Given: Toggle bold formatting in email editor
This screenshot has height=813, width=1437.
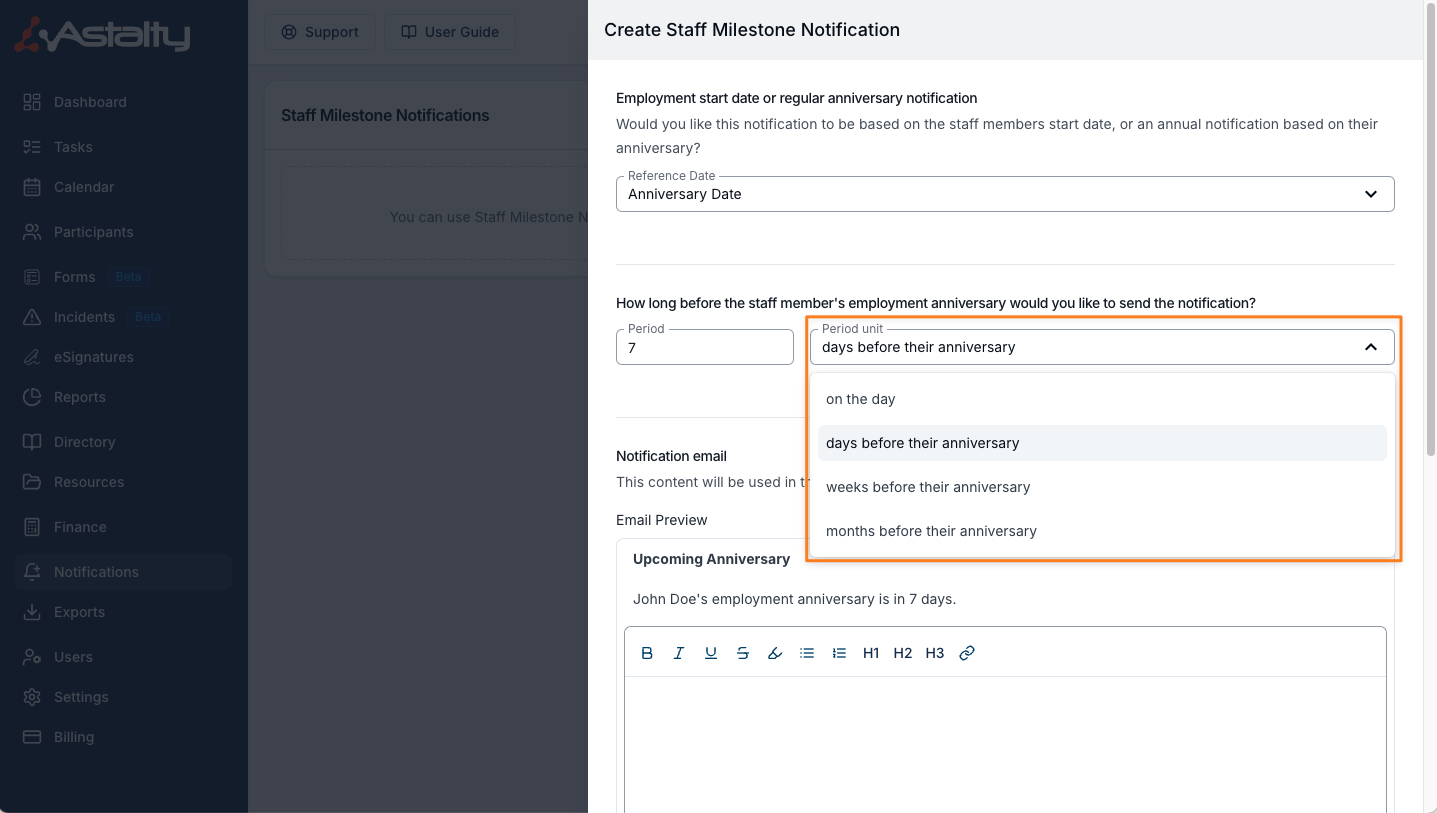Looking at the screenshot, I should pos(647,653).
